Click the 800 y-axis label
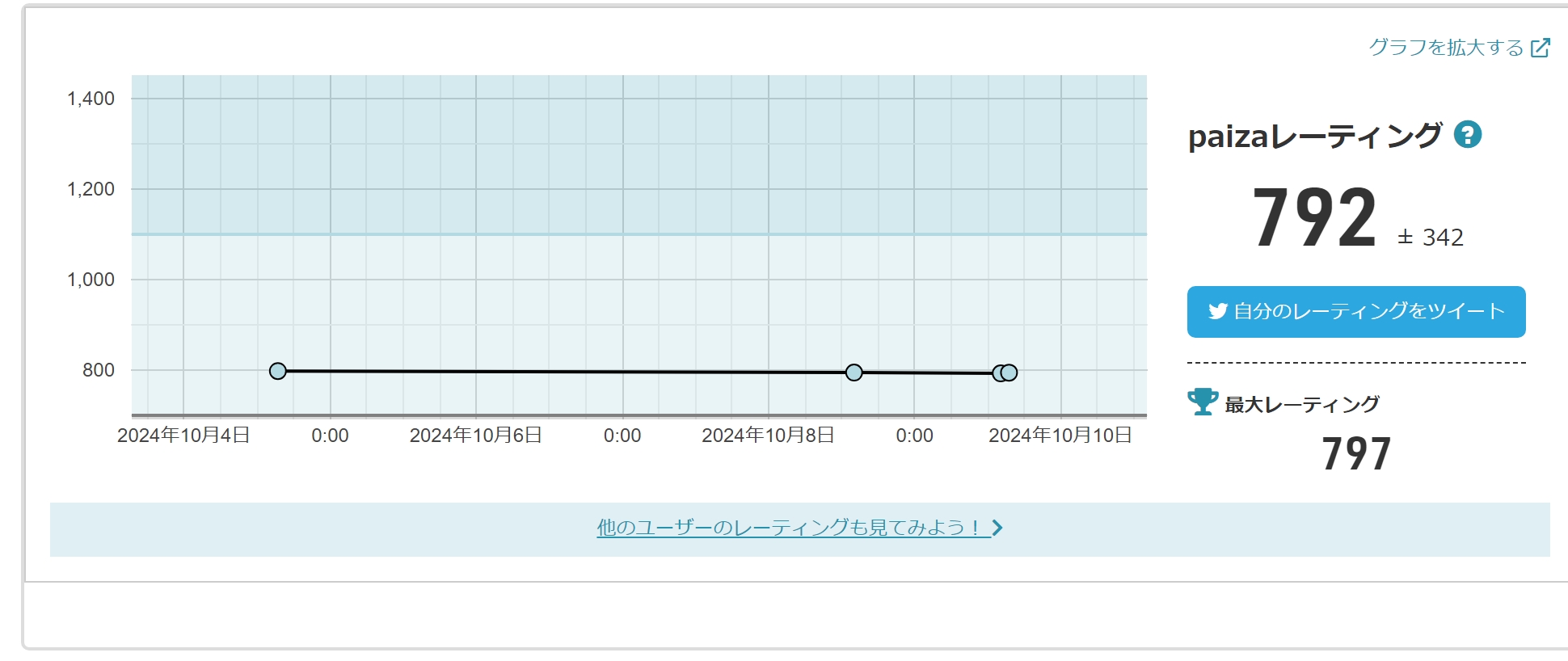Image resolution: width=1568 pixels, height=661 pixels. 98,370
